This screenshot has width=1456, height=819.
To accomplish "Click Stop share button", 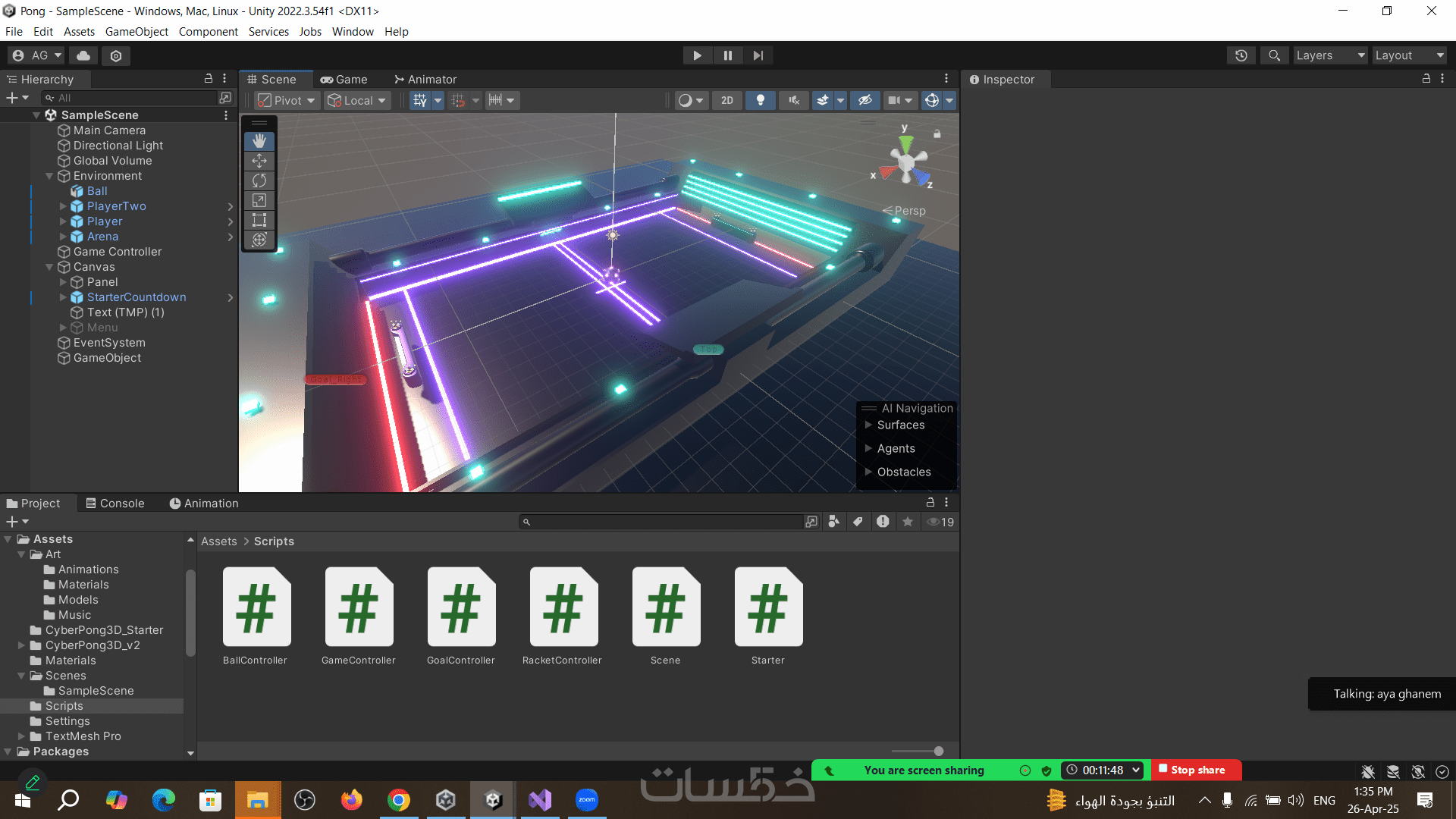I will click(1195, 770).
